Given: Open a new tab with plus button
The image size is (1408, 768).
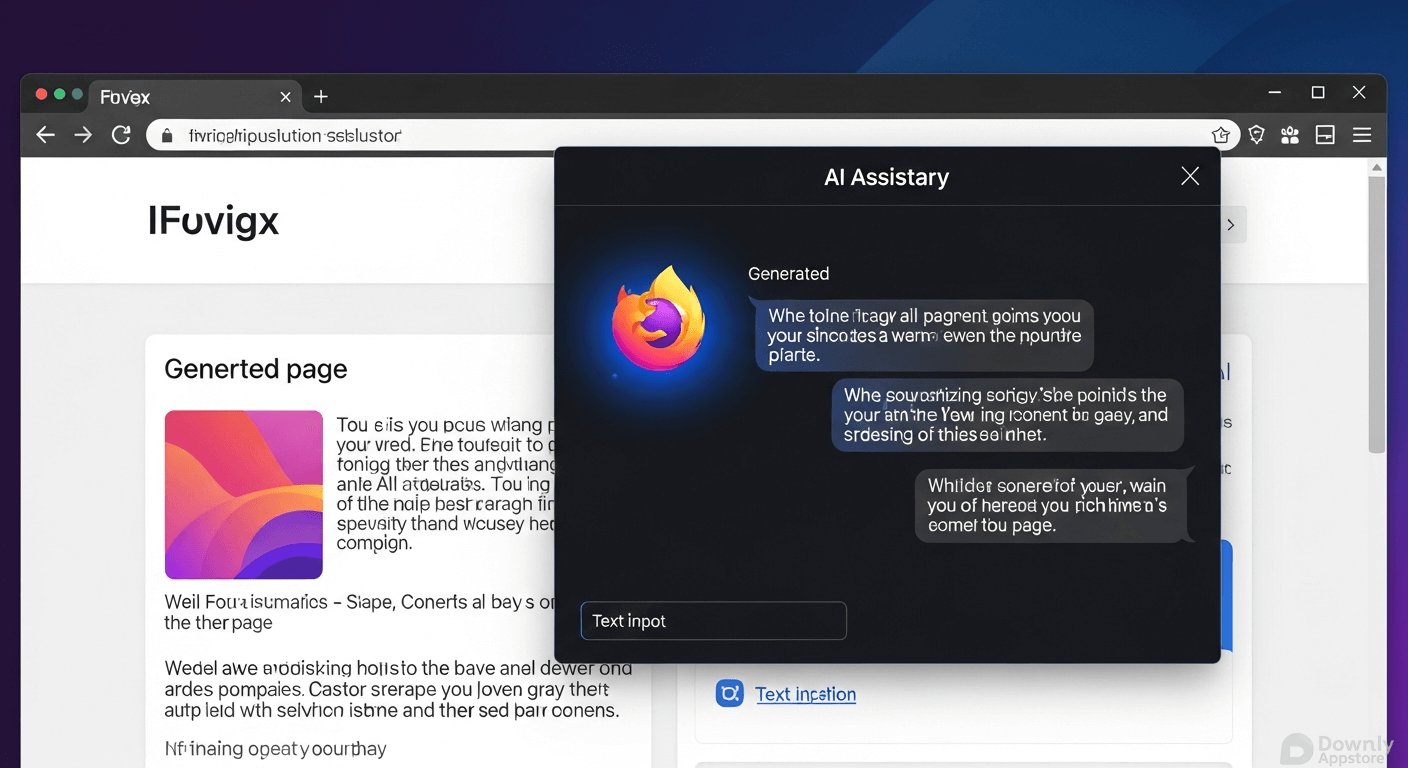Looking at the screenshot, I should coord(321,97).
